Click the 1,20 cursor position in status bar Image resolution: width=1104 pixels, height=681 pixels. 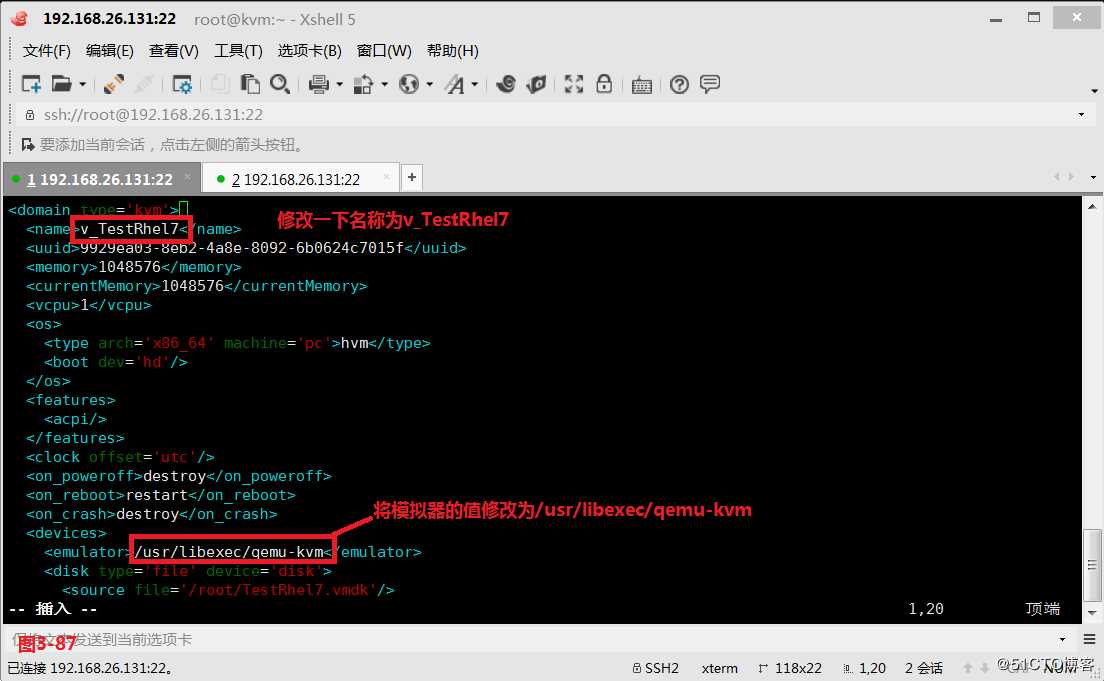point(865,668)
